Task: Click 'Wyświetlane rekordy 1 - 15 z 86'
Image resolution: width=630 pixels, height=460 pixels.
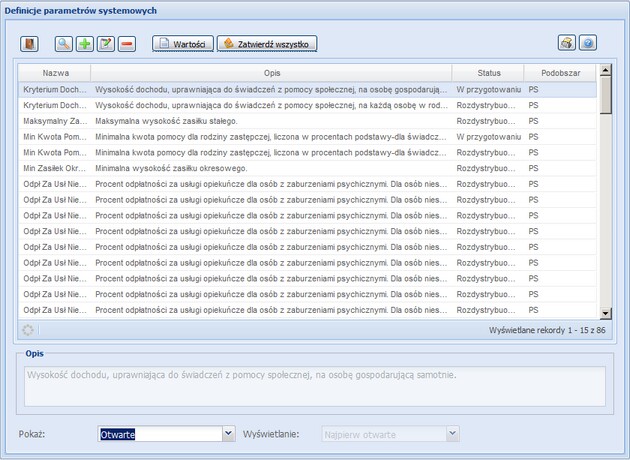Action: 547,330
